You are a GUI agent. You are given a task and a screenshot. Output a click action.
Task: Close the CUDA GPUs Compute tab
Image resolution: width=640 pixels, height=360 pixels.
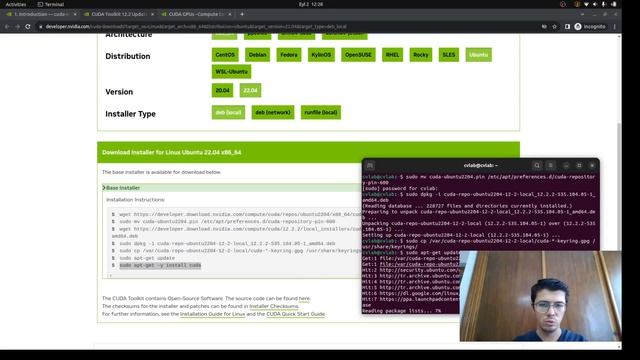230,14
